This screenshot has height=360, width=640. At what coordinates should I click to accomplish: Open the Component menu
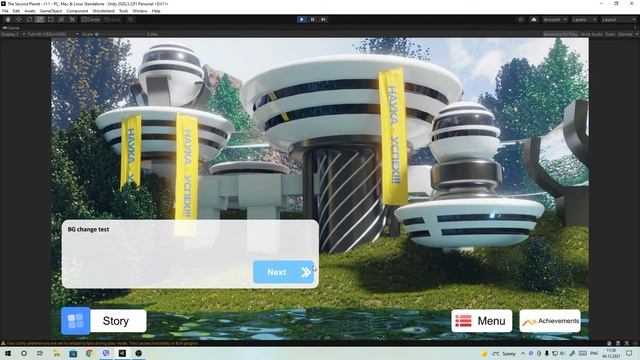pos(77,11)
